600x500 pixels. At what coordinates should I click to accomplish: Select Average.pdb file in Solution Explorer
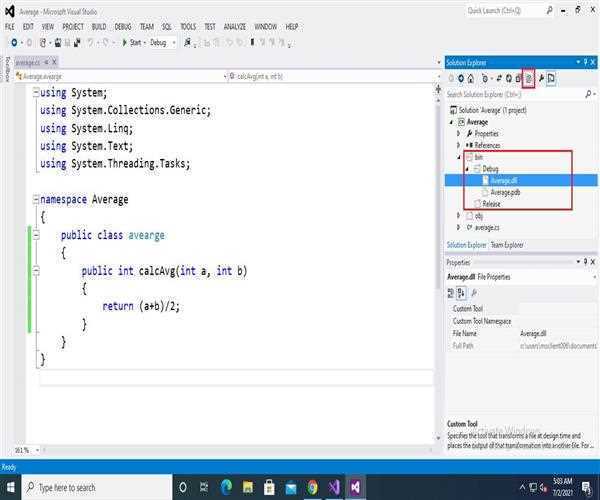506,192
